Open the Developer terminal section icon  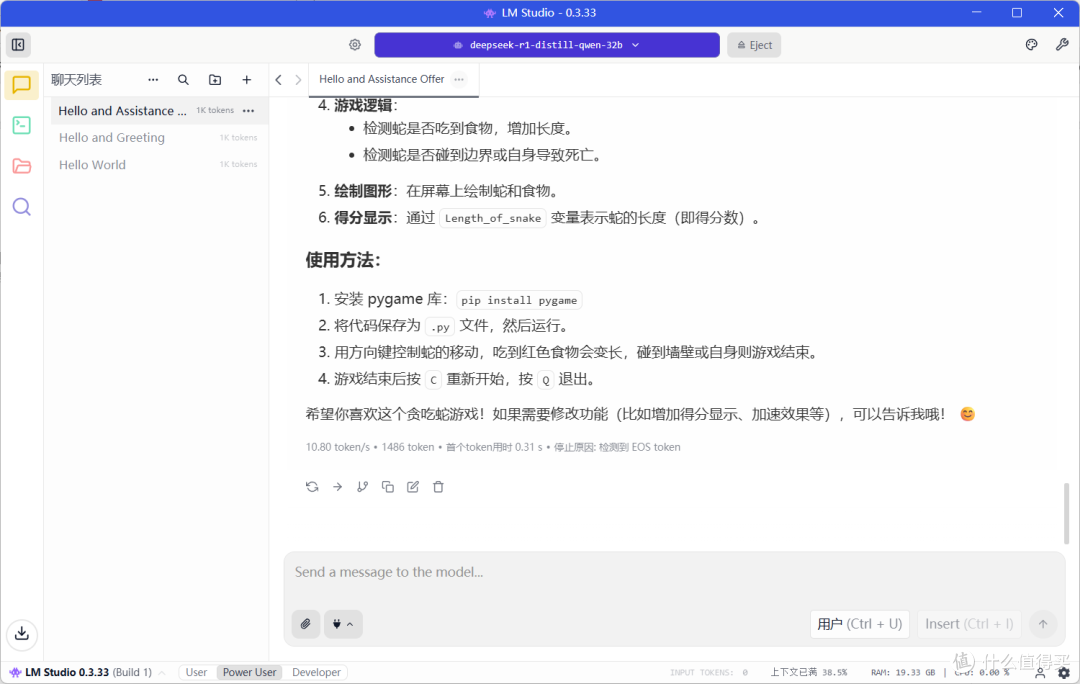21,125
